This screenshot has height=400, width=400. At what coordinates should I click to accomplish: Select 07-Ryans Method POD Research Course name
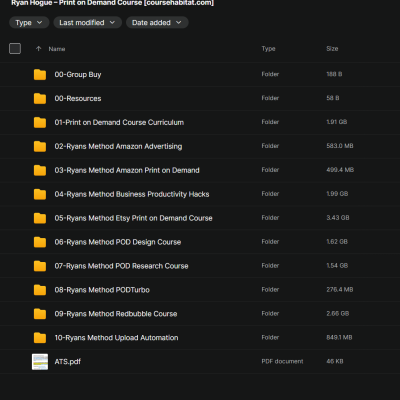click(122, 266)
